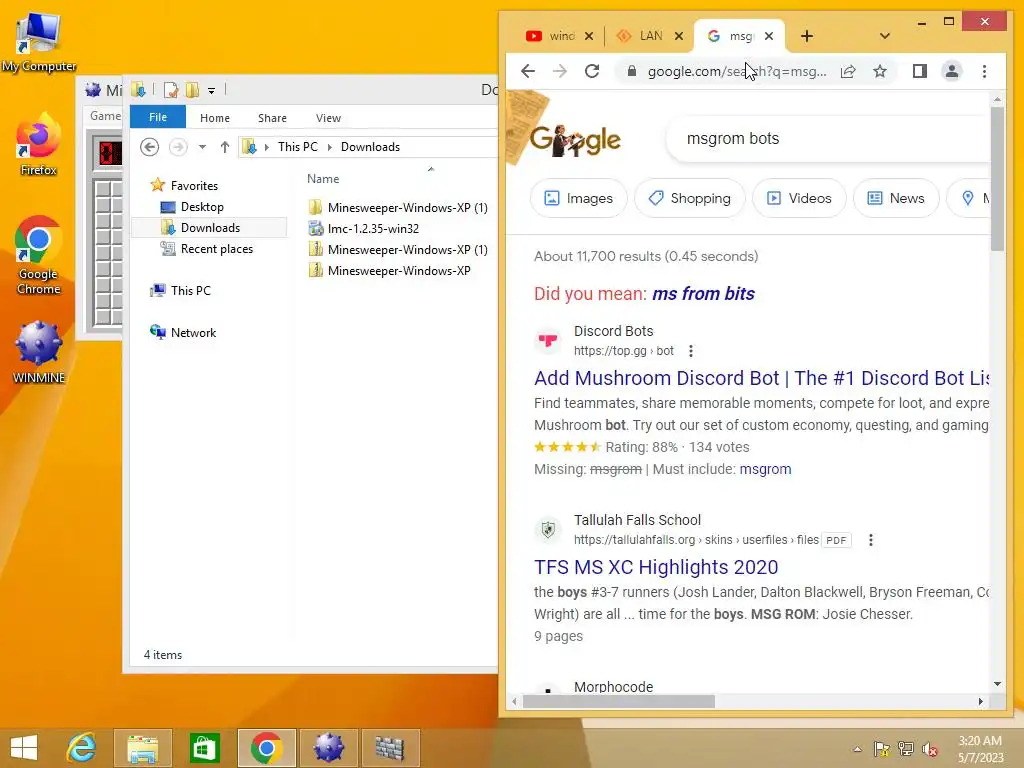This screenshot has width=1024, height=768.
Task: Open Chrome profile avatar
Action: 952,71
